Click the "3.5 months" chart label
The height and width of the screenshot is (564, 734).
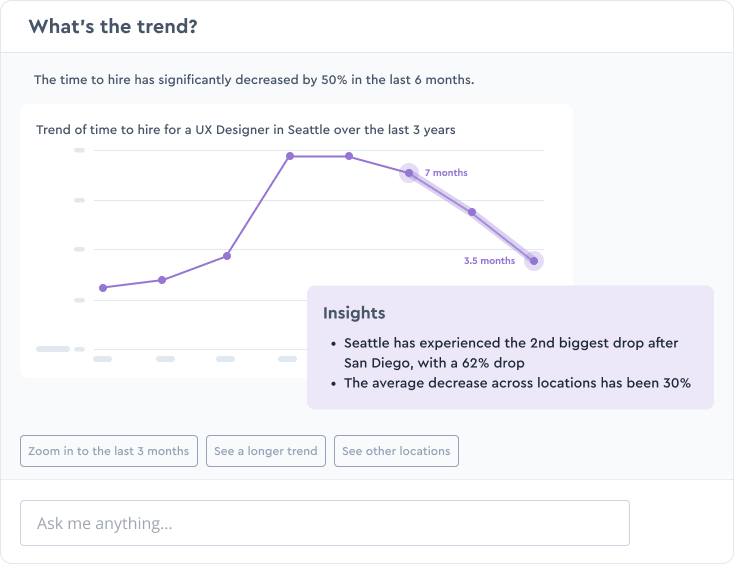pos(489,261)
